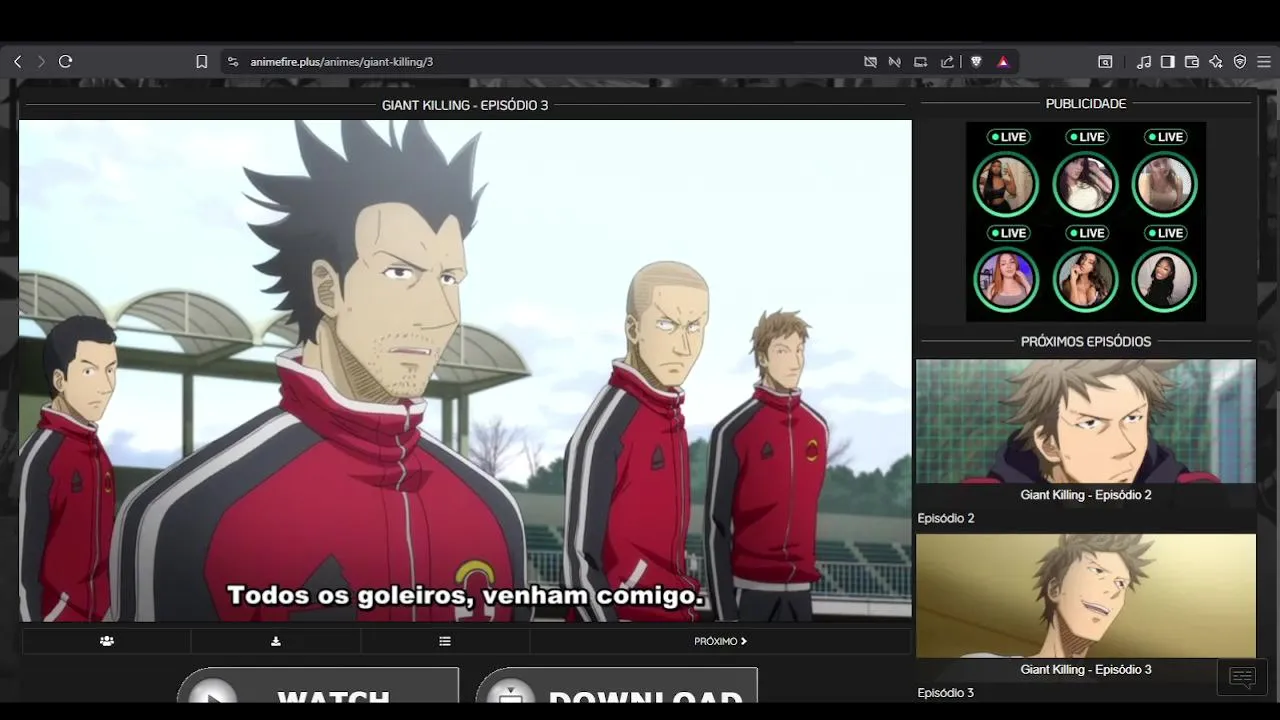Open the episode list icon below video
1280x720 pixels.
(x=445, y=641)
